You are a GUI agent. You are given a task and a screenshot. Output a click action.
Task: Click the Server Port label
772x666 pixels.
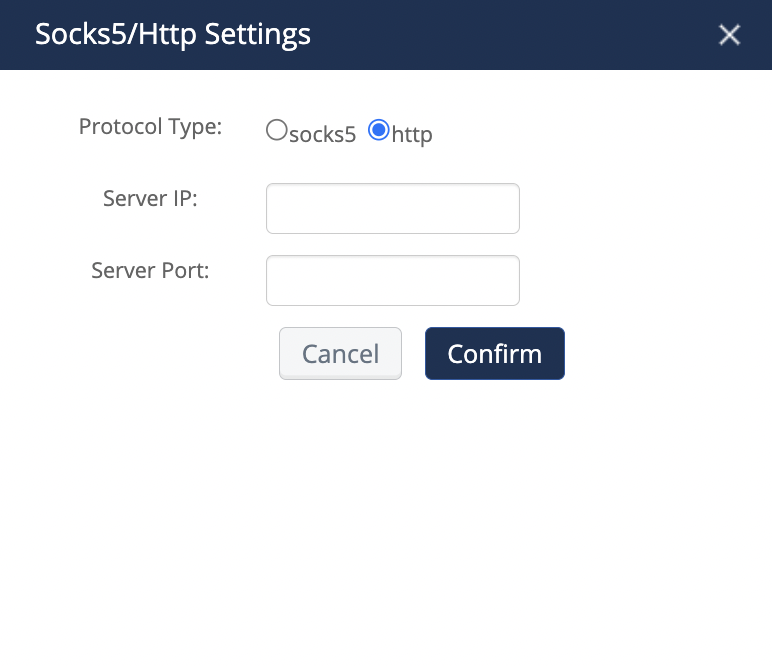coord(150,270)
